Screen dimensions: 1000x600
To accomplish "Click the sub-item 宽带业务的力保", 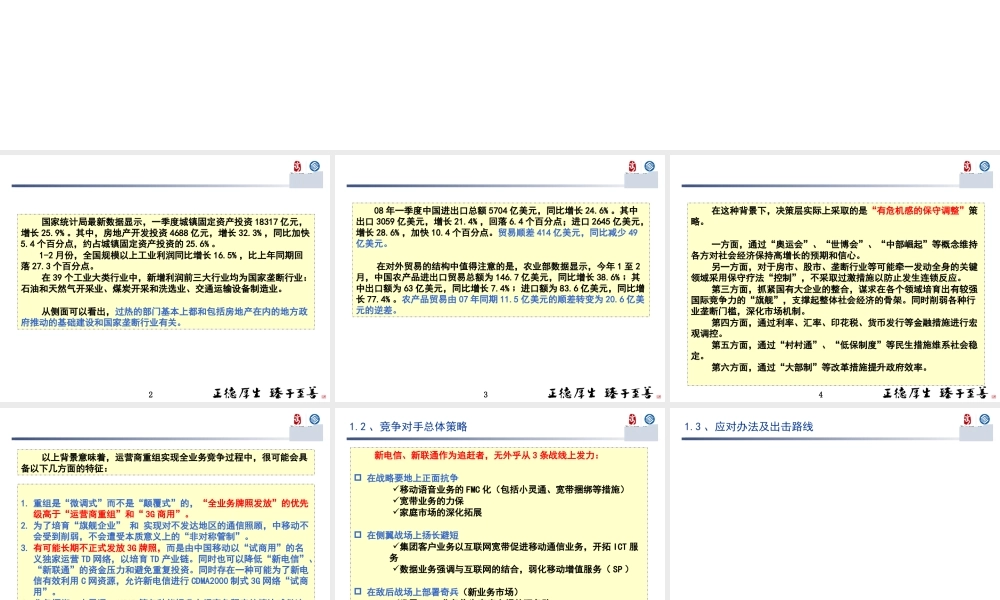I will coord(431,501).
